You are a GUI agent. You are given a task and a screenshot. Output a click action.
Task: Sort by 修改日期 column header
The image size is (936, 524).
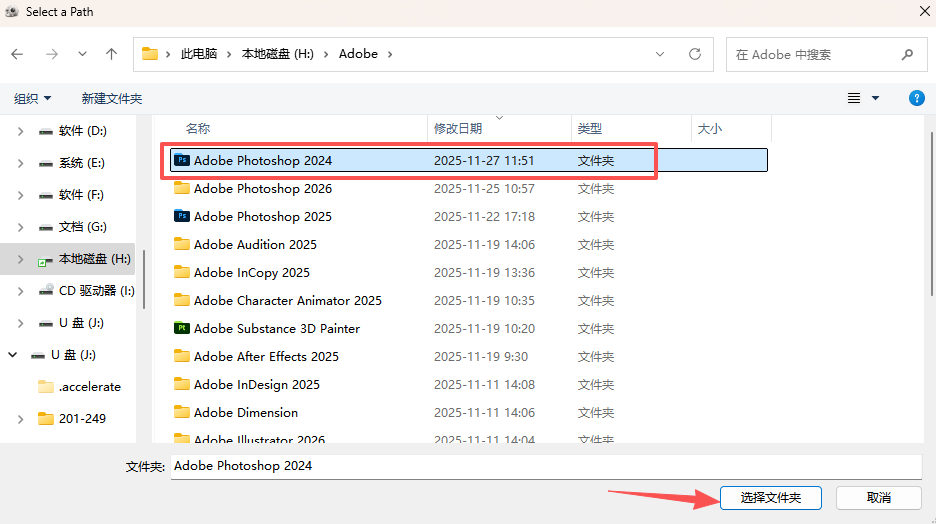pos(458,129)
